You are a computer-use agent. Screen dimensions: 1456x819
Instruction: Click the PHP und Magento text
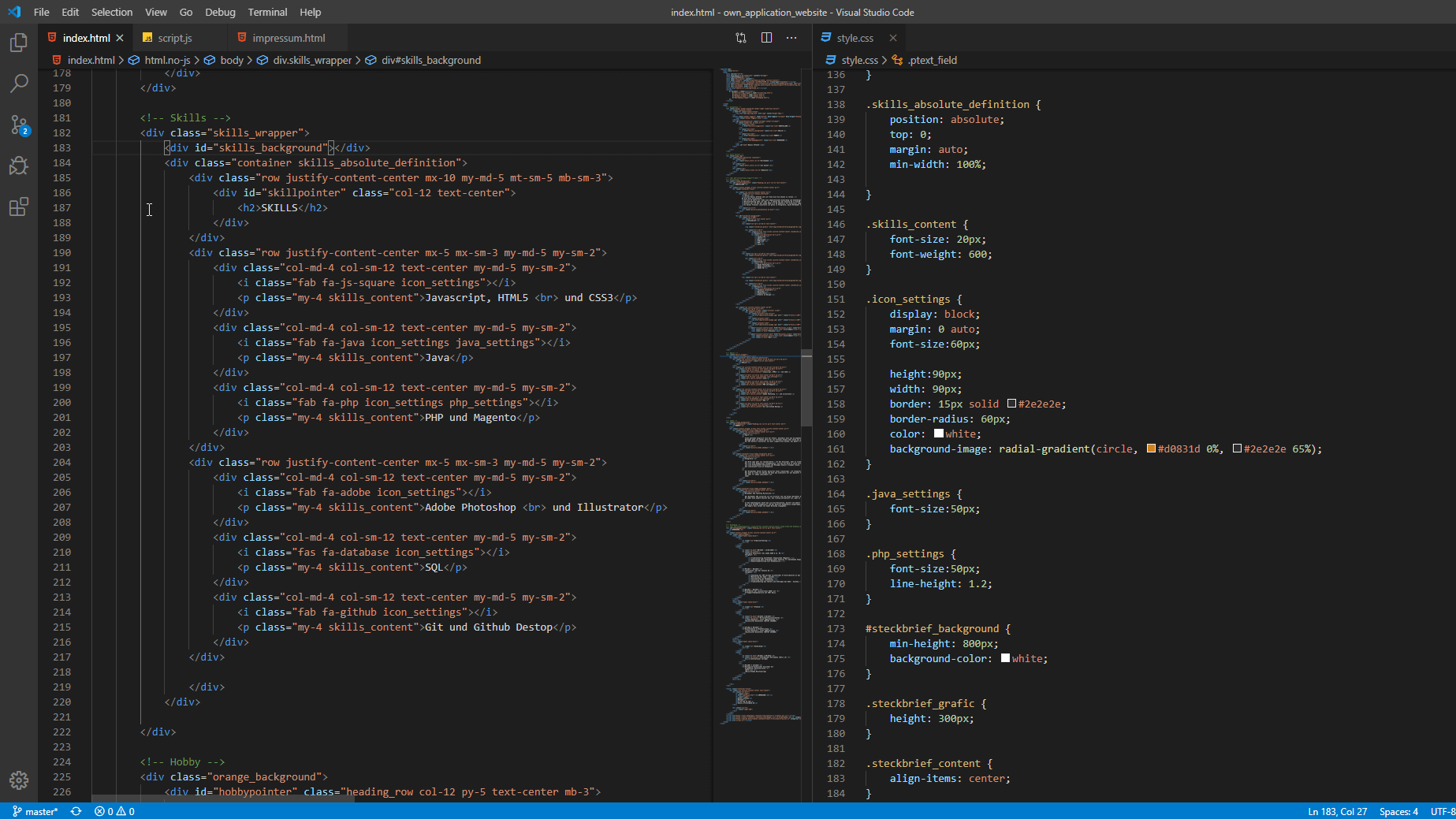(x=471, y=417)
